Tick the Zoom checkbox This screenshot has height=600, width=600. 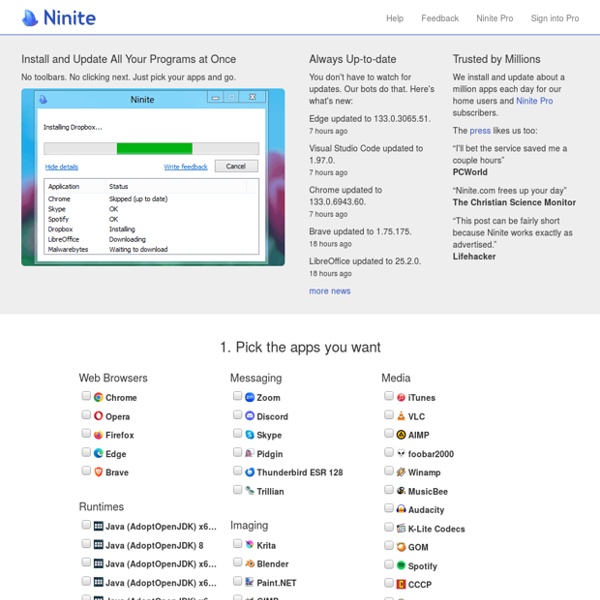tap(237, 396)
